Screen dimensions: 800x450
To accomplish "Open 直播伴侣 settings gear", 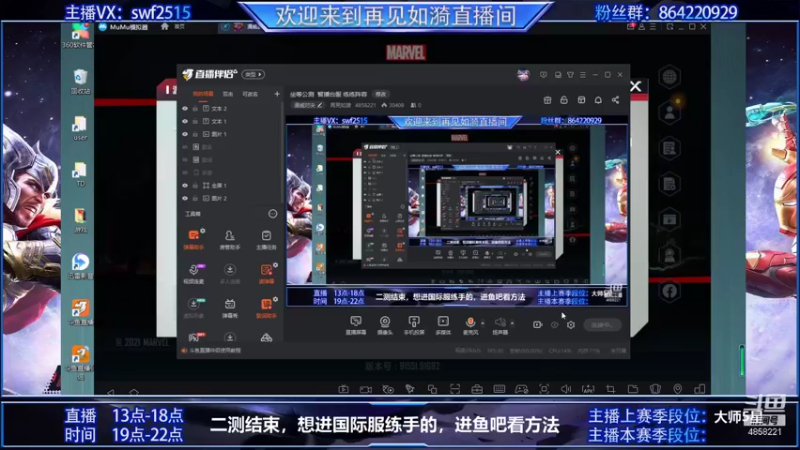I will click(571, 324).
